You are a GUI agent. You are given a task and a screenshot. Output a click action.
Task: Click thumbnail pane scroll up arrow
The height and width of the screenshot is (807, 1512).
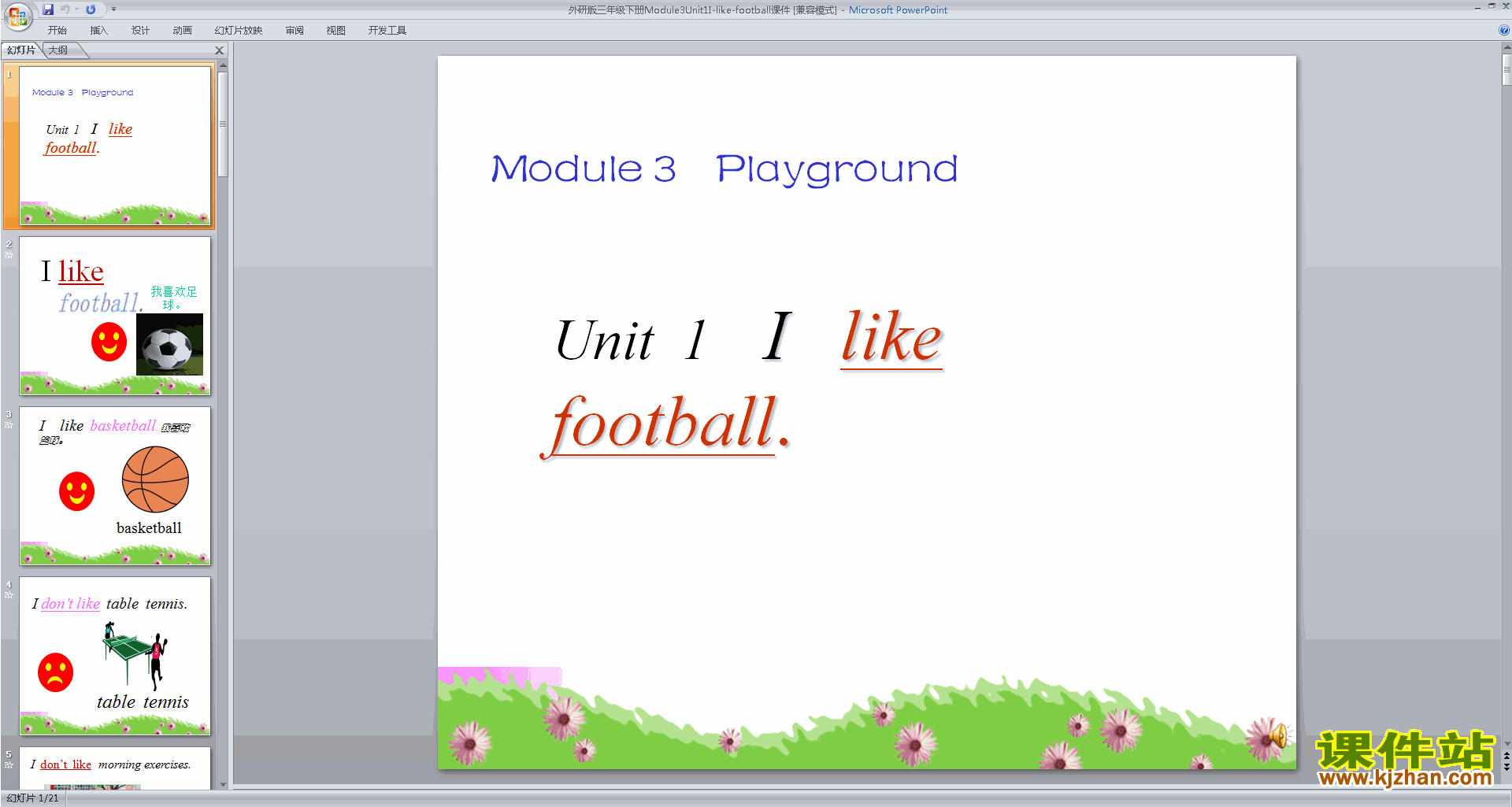(223, 65)
